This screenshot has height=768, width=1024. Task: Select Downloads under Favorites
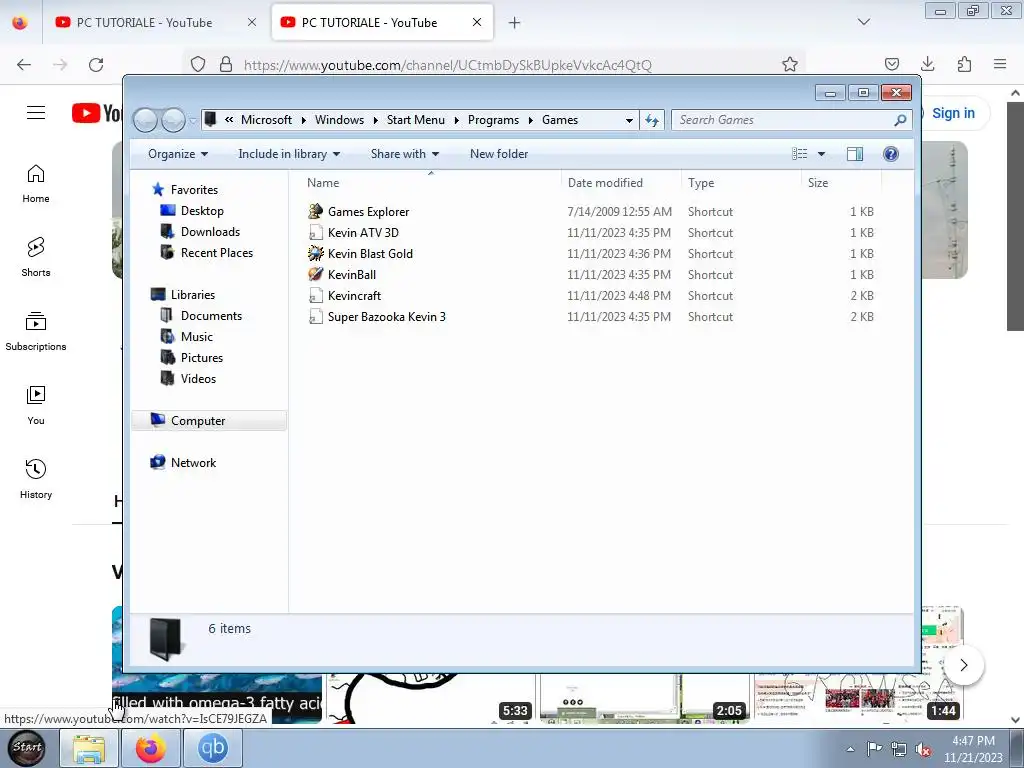pyautogui.click(x=210, y=232)
